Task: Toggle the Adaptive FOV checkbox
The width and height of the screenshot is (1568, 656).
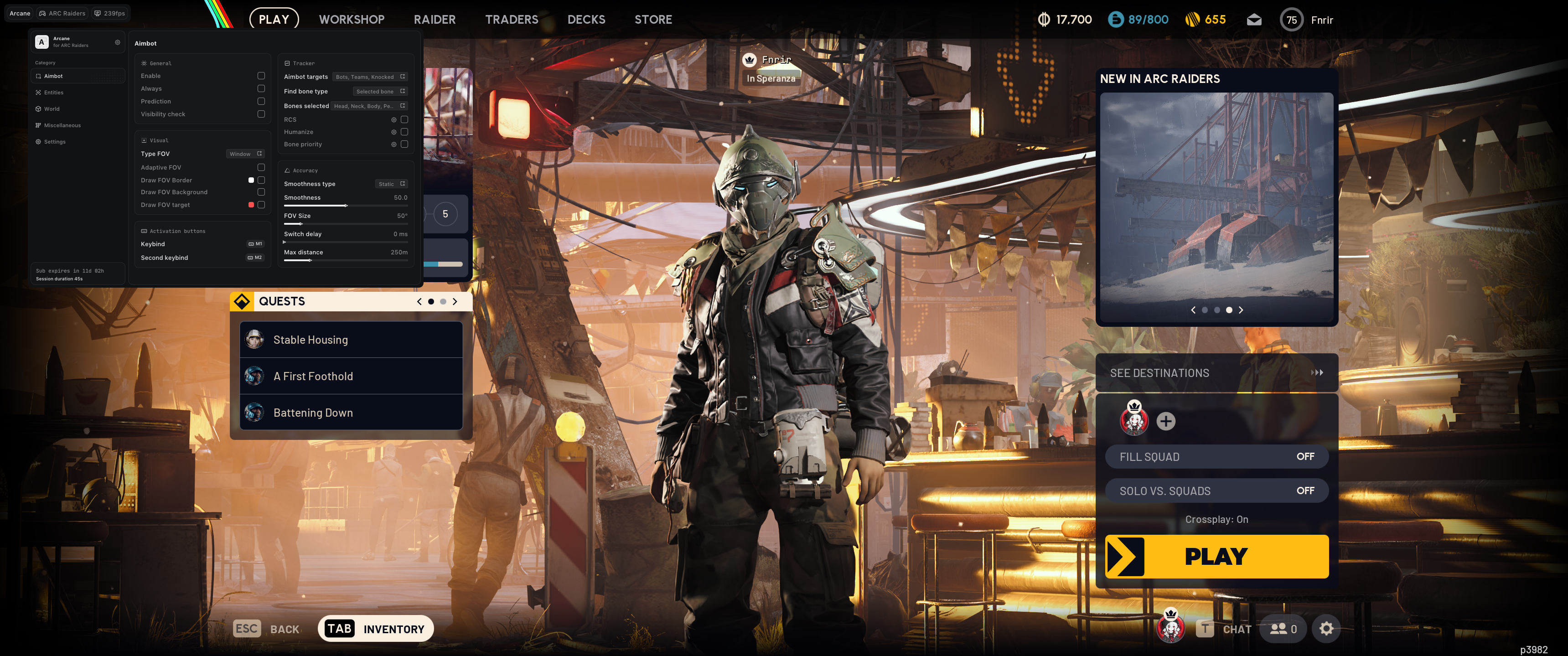Action: [x=261, y=167]
